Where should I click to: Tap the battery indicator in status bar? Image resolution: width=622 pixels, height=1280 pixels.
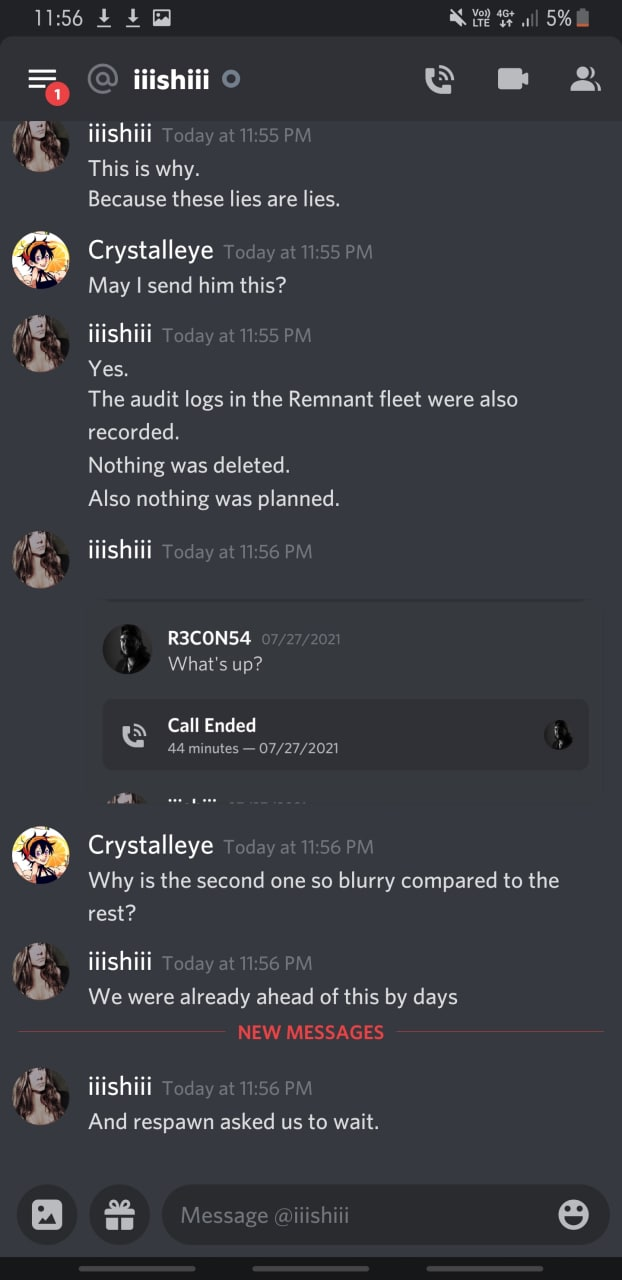583,18
